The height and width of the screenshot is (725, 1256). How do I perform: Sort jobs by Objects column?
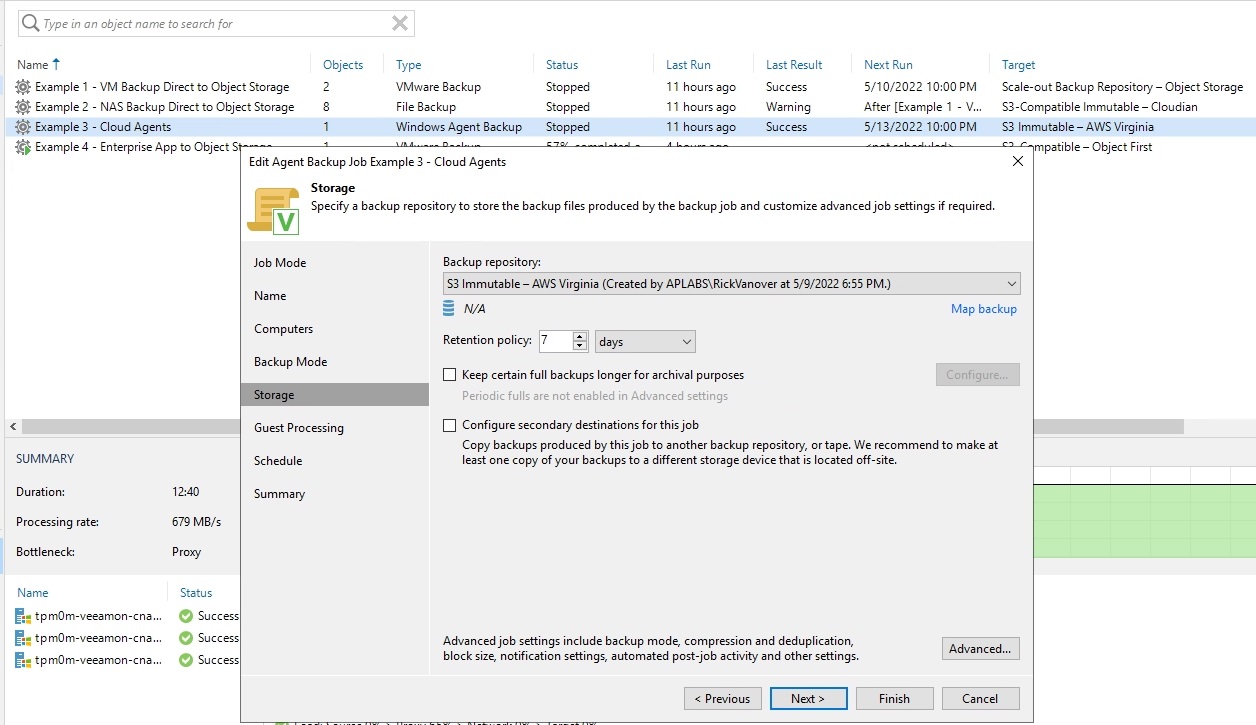tap(343, 65)
